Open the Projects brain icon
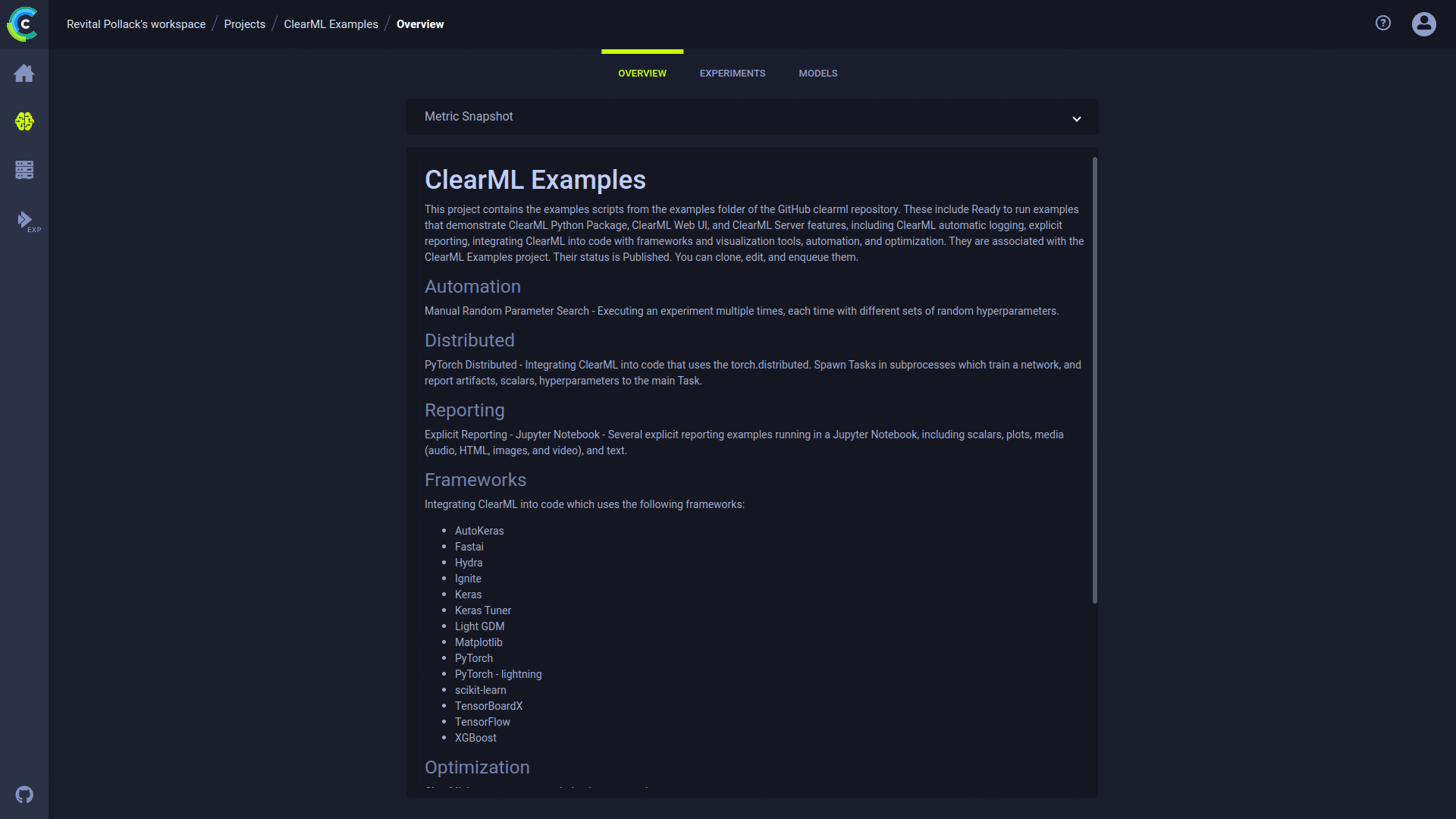The image size is (1456, 819). (24, 121)
